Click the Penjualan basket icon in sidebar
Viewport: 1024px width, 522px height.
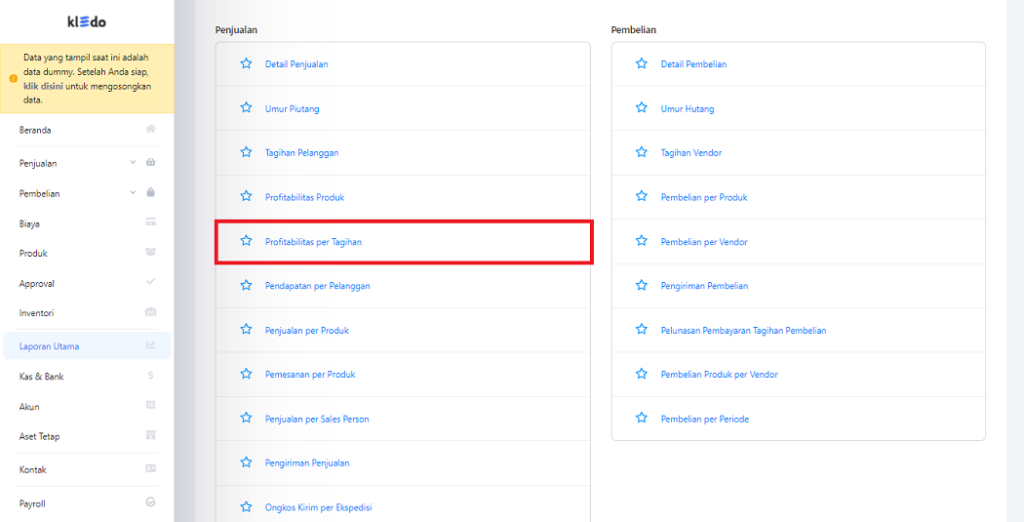pos(150,162)
